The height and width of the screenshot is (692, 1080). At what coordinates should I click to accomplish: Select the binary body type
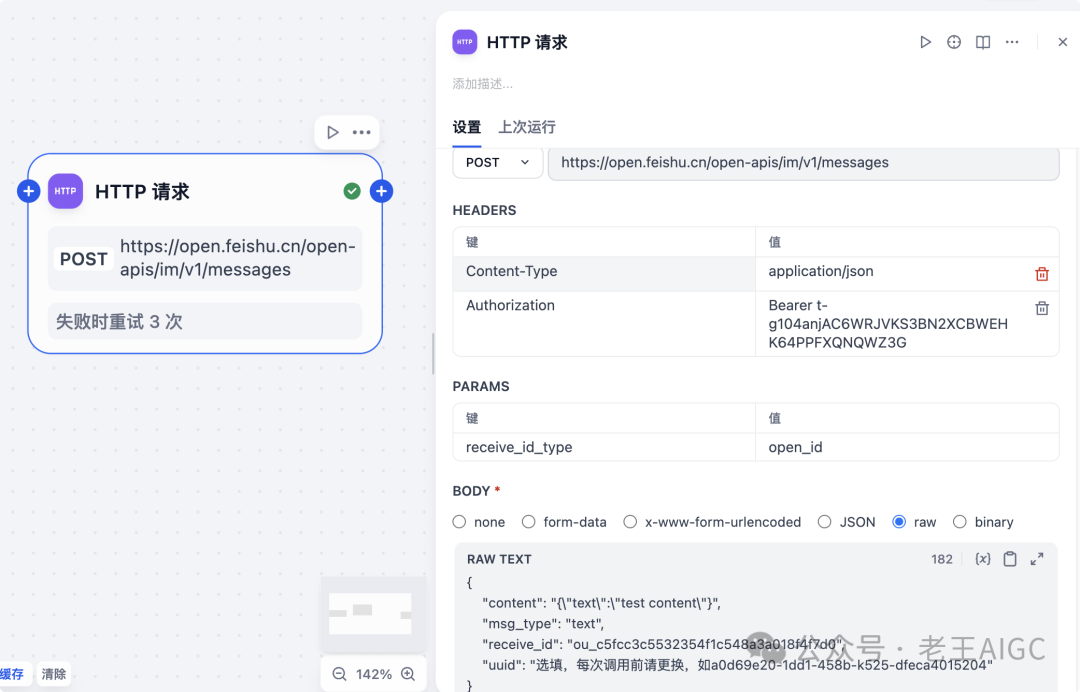[x=959, y=522]
